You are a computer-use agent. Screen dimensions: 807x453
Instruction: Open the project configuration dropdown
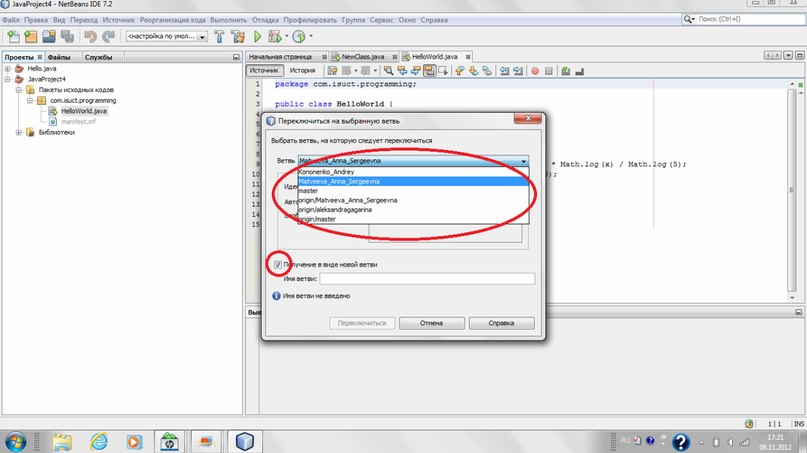(167, 37)
